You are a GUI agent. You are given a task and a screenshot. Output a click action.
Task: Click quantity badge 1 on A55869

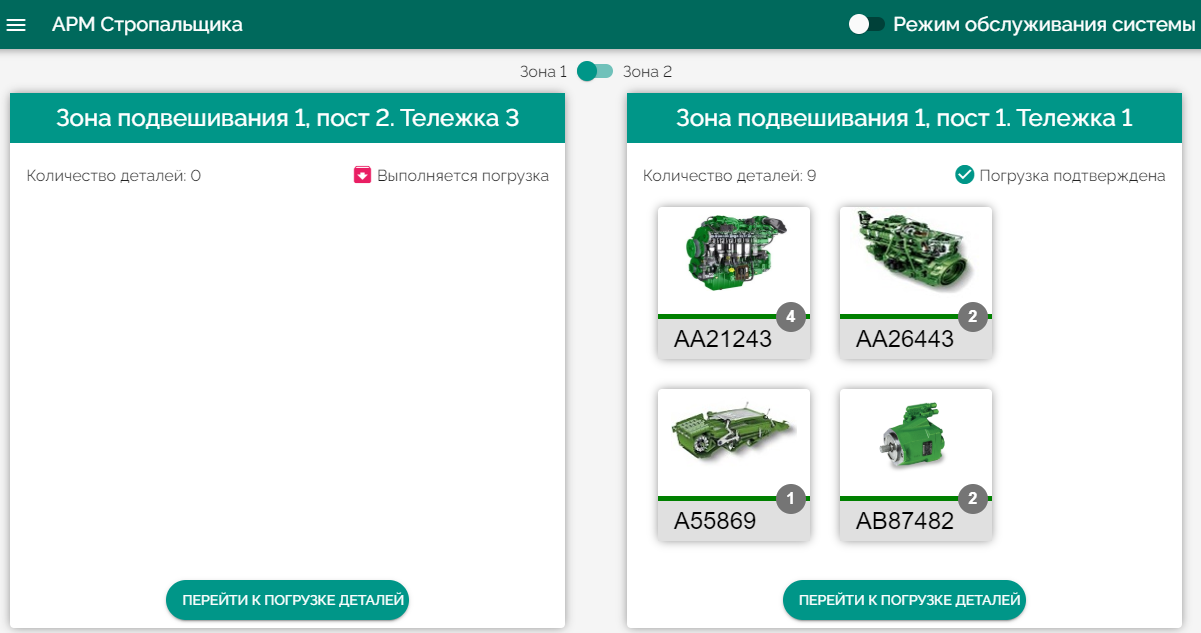pyautogui.click(x=791, y=499)
